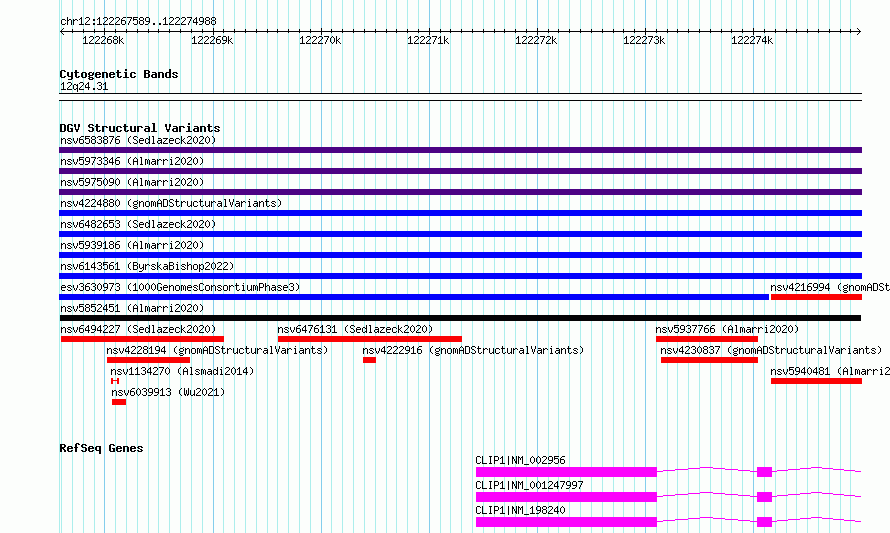Click the chr12:122267589..122274988 coordinate text
890x533 pixels.
click(138, 22)
